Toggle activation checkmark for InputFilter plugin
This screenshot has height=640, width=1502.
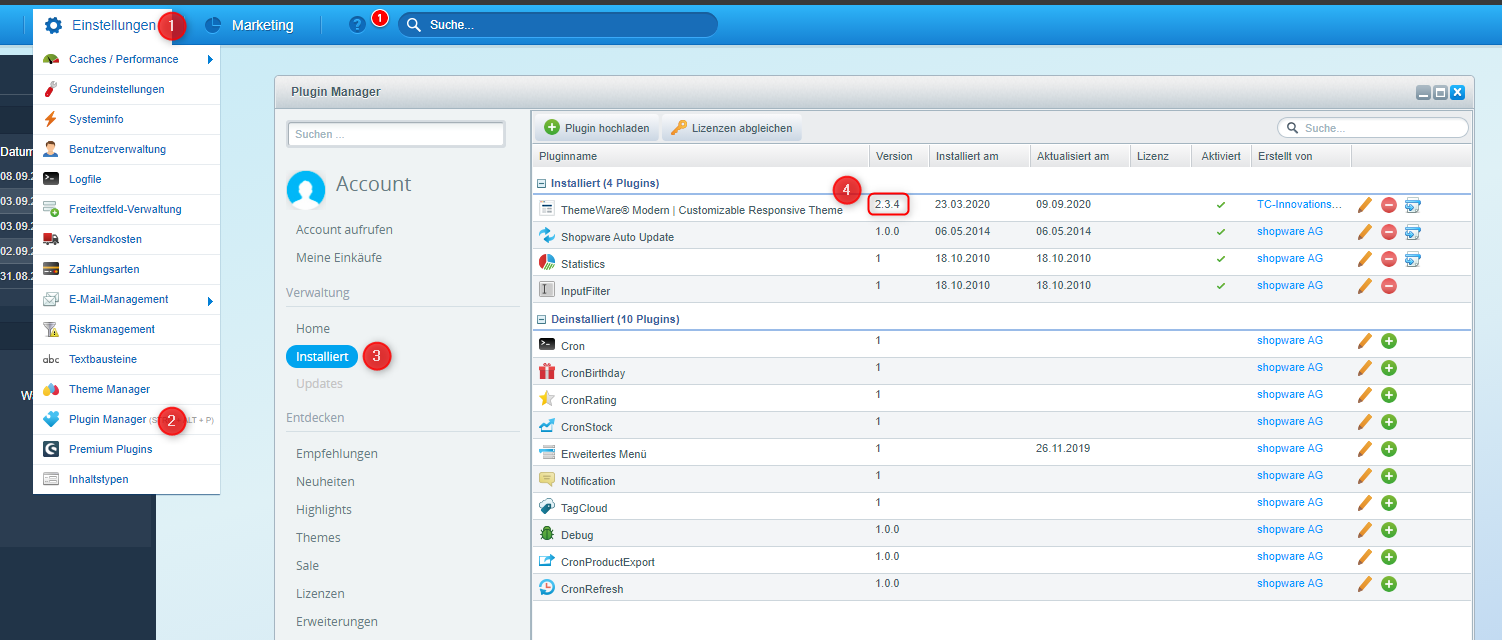[1221, 285]
